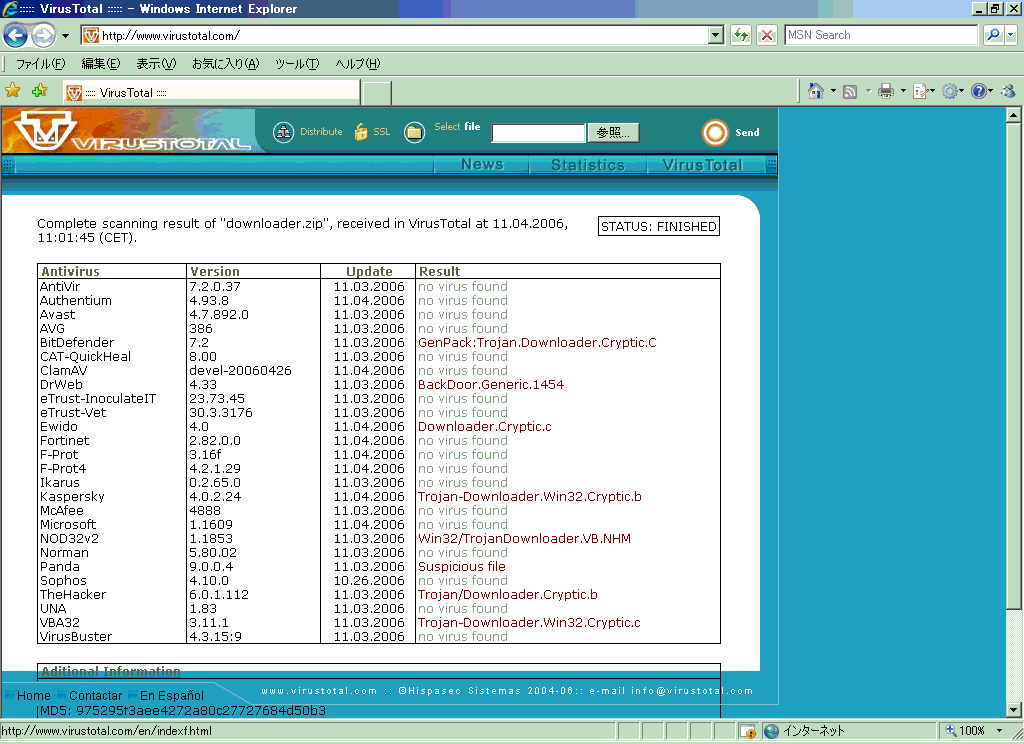Open the Statistics navigation tab
This screenshot has width=1024, height=744.
pyautogui.click(x=588, y=165)
